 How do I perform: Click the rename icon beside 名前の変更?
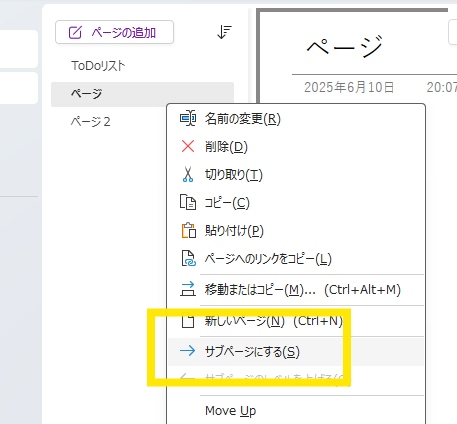(x=188, y=118)
